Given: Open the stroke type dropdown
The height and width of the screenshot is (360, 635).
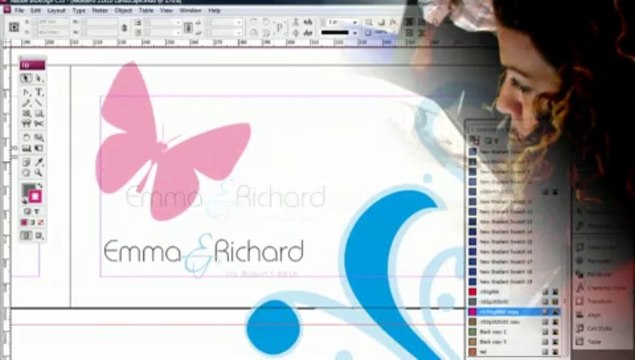Looking at the screenshot, I should 355,33.
